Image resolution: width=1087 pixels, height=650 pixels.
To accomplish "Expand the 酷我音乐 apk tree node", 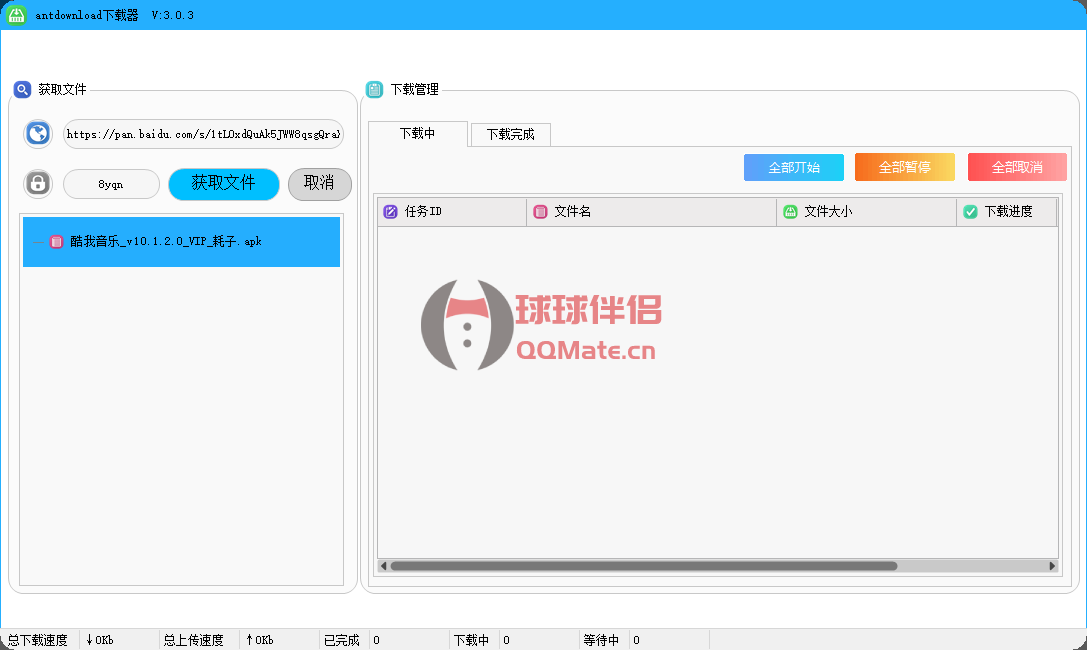I will coord(38,242).
